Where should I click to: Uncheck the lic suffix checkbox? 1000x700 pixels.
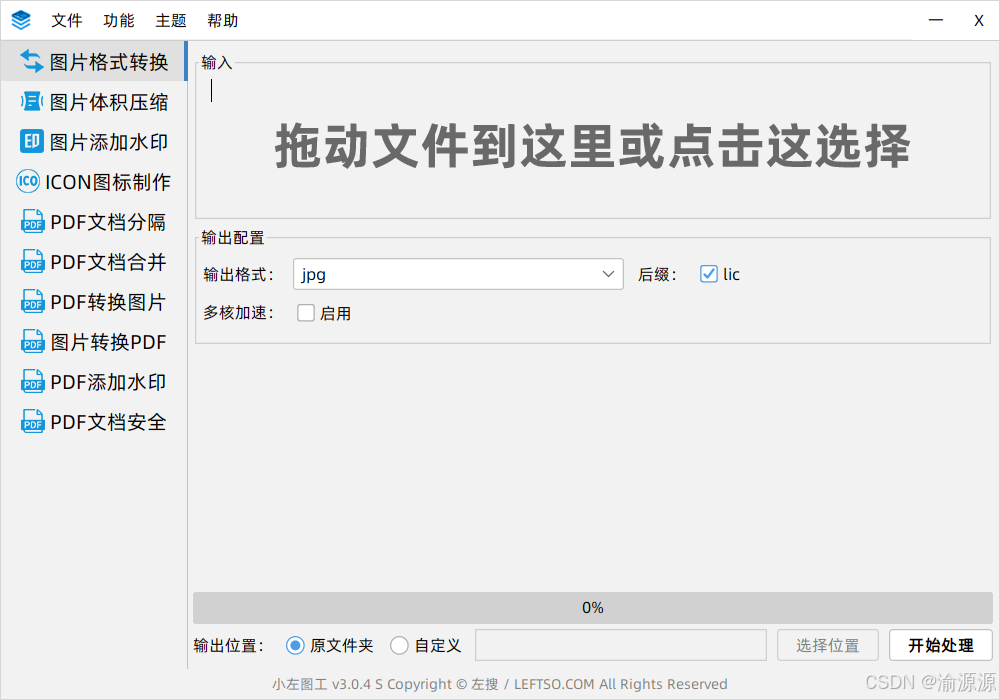(709, 273)
